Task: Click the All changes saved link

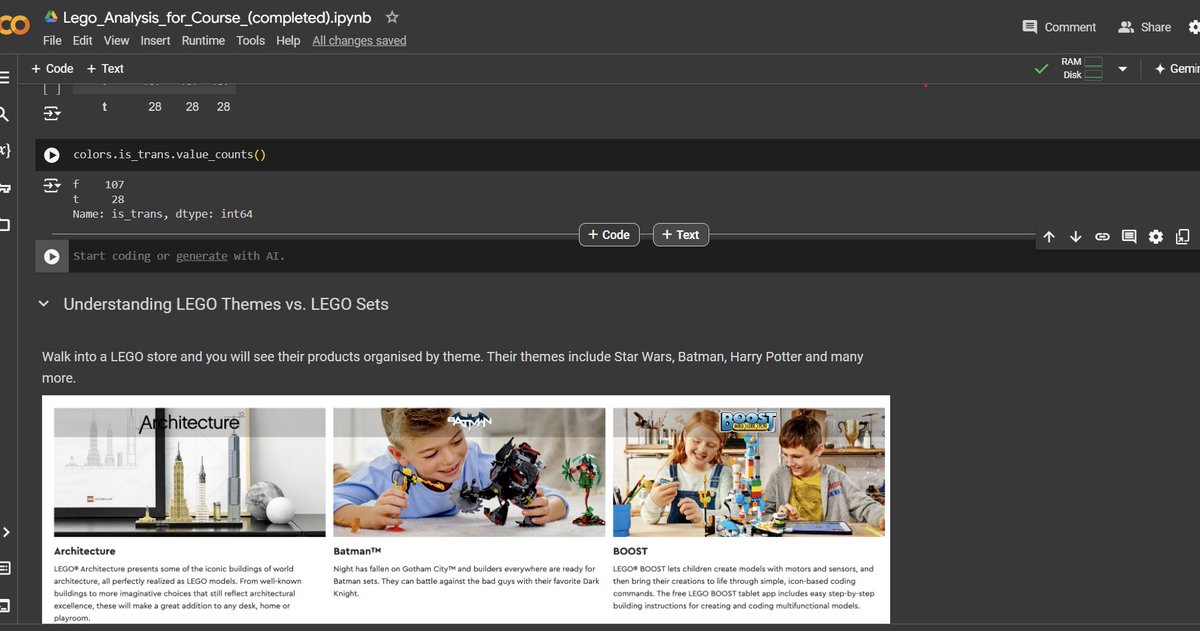Action: pyautogui.click(x=359, y=41)
